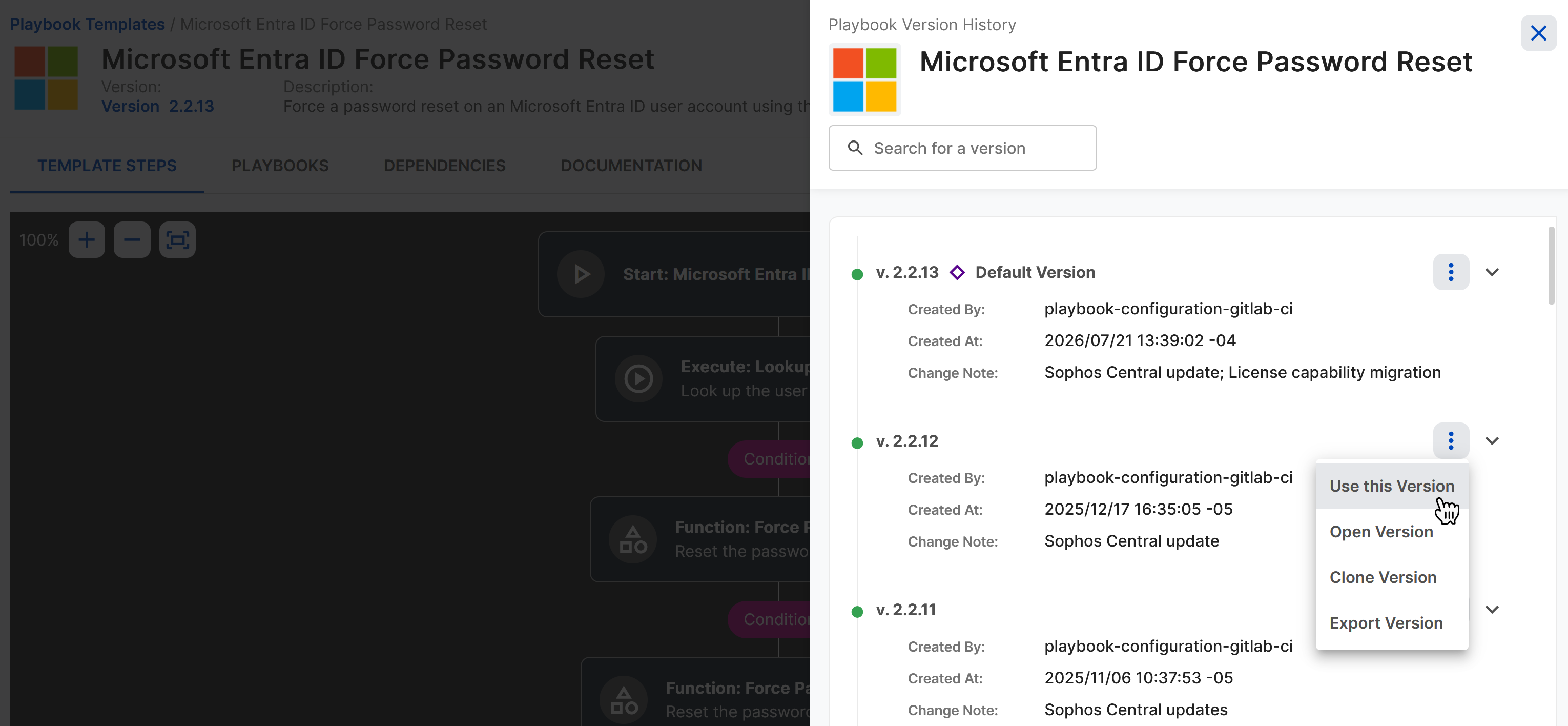Click the v. 2.2.11 version label
The width and height of the screenshot is (1568, 726).
tap(906, 610)
